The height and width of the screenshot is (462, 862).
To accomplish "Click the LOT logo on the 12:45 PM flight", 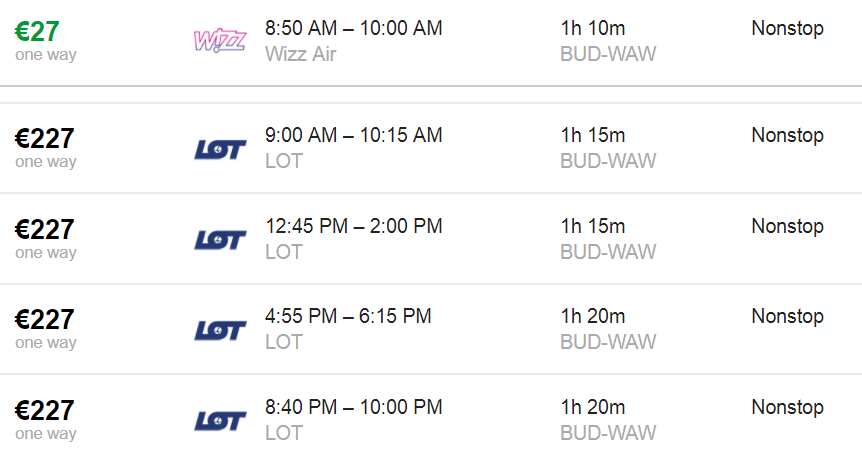I will (220, 240).
